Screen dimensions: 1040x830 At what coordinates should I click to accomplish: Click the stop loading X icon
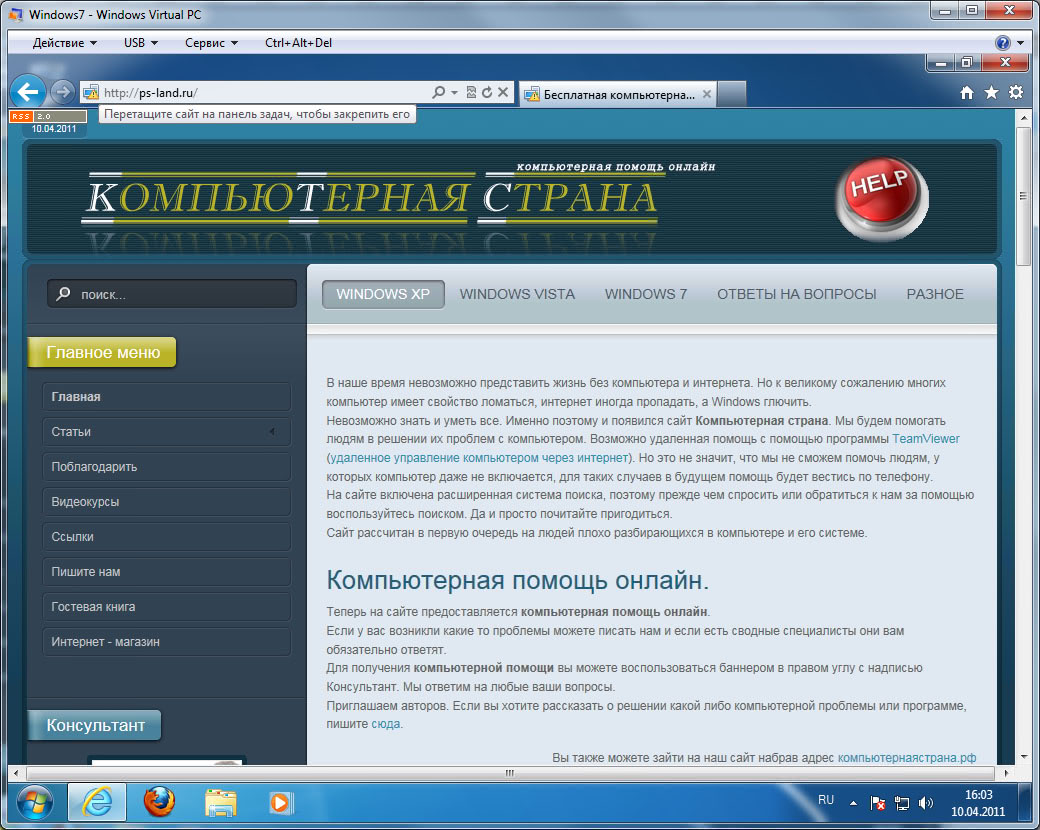[x=503, y=92]
